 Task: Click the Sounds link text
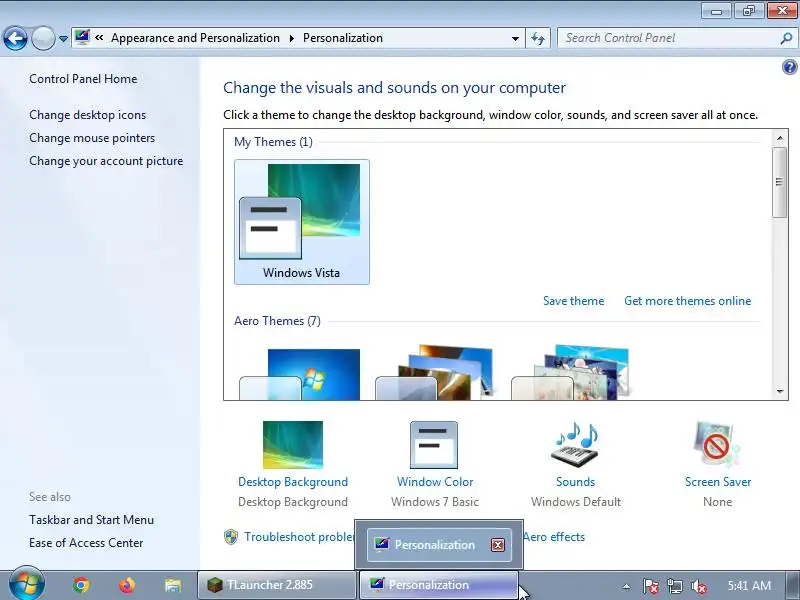click(x=576, y=482)
